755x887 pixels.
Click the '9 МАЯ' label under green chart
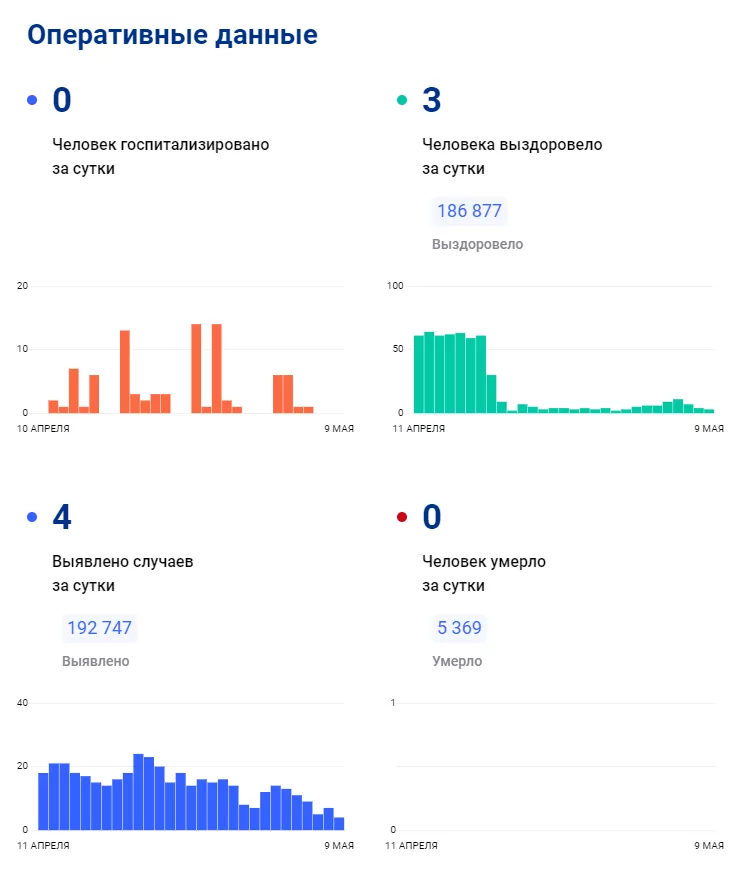click(x=709, y=429)
